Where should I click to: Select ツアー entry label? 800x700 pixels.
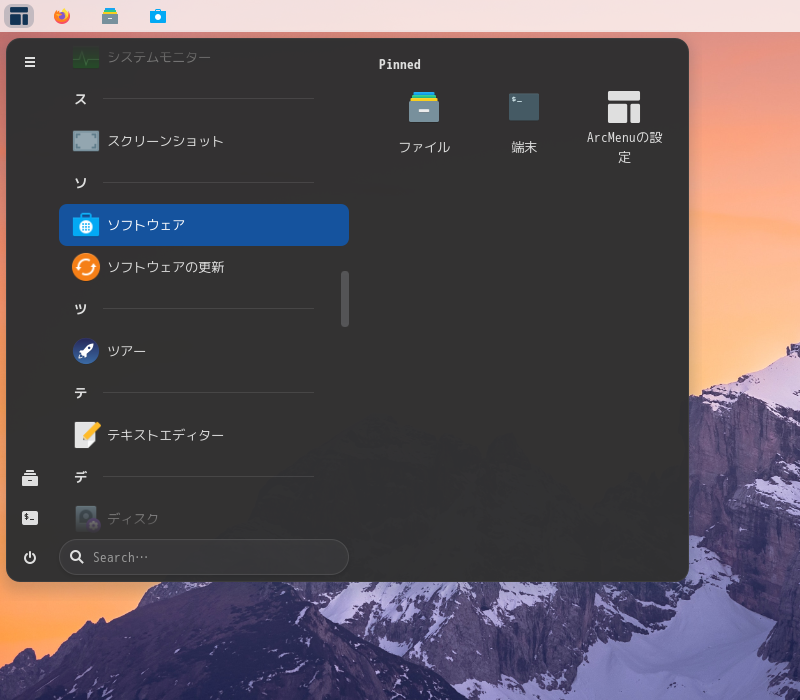point(127,351)
